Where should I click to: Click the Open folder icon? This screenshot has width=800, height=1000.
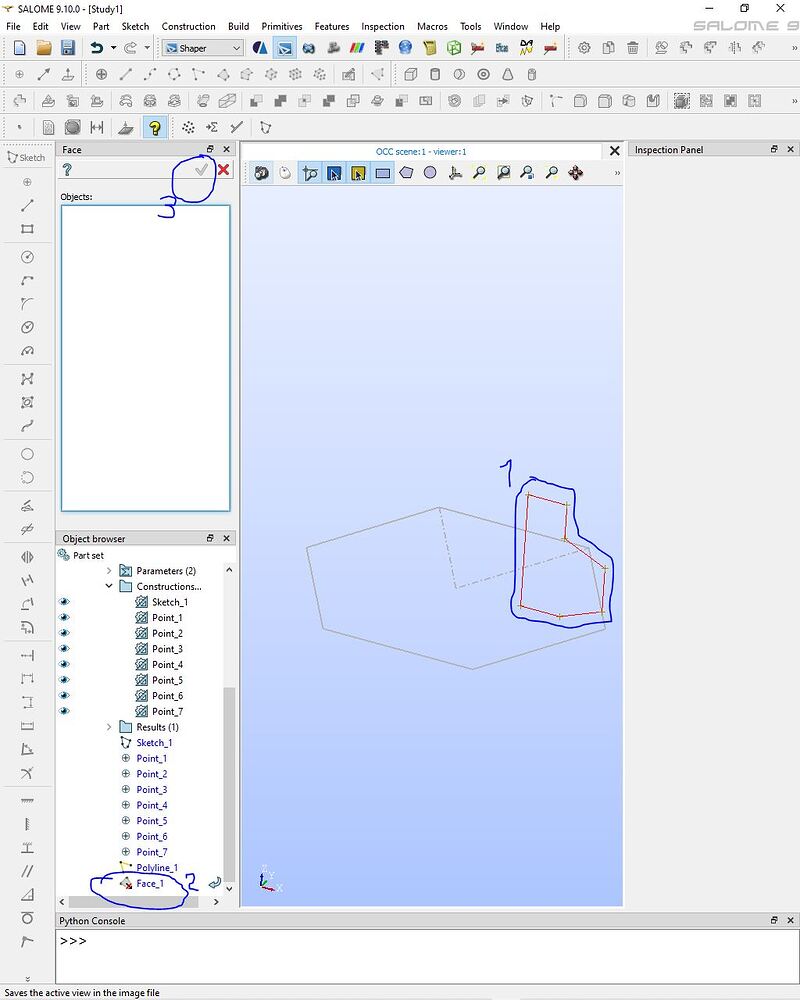click(43, 48)
